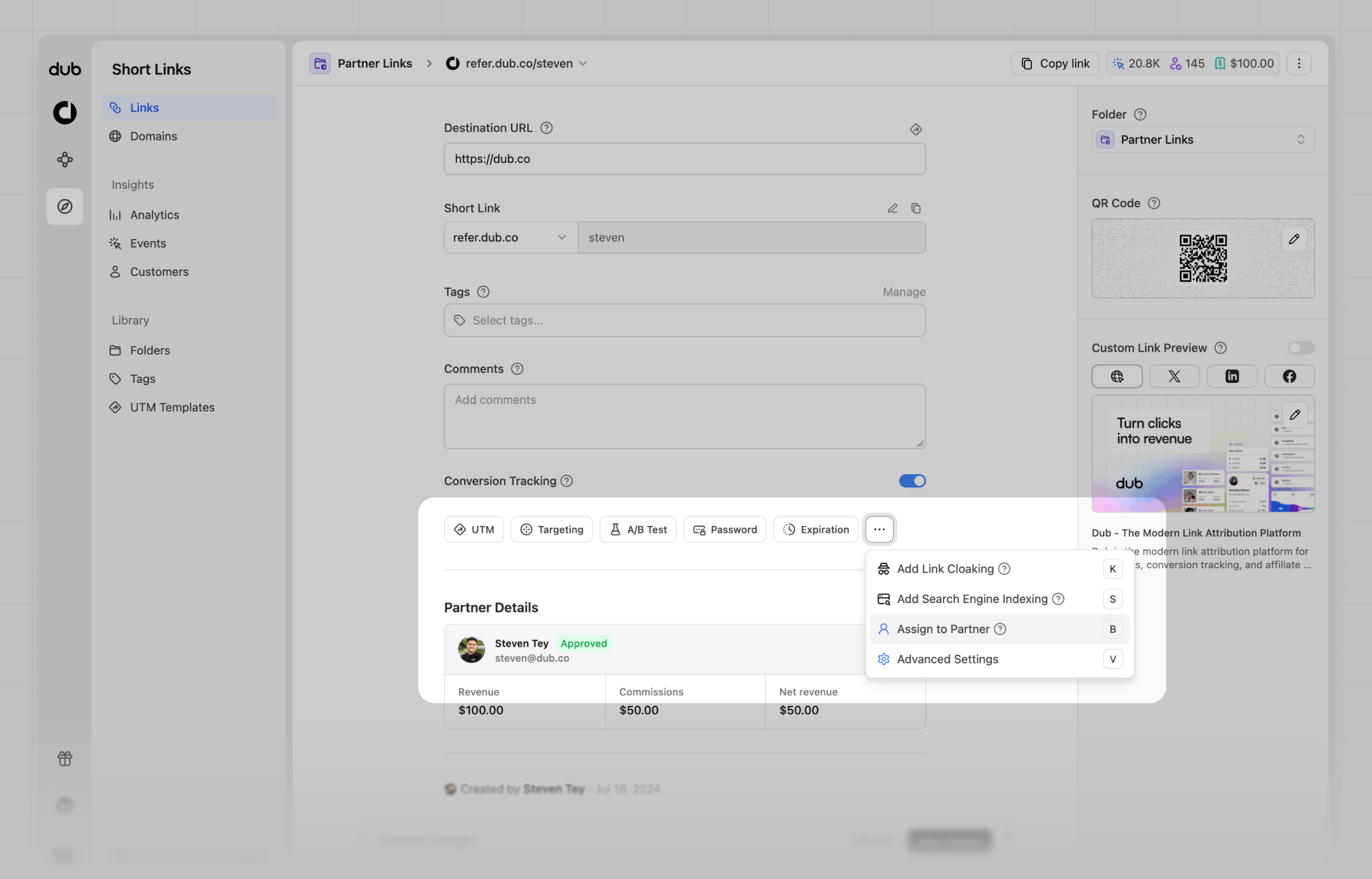Click the Targeting button
1372x879 pixels.
click(551, 529)
